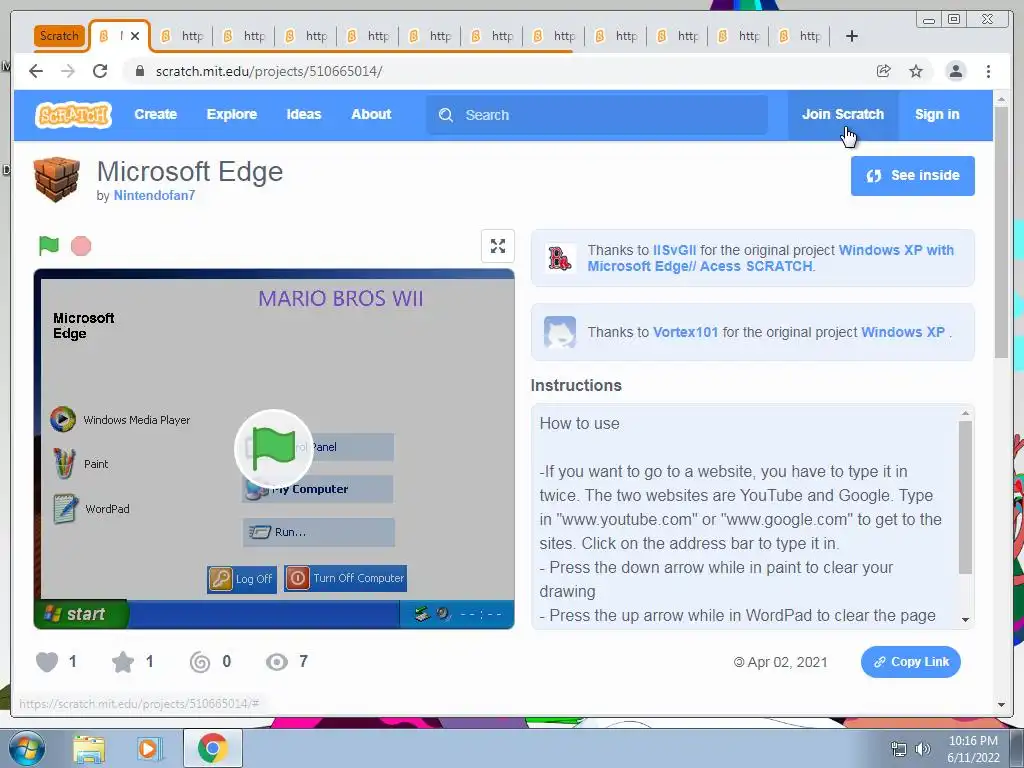The image size is (1024, 768).
Task: Open the Ideas menu item
Action: (304, 114)
